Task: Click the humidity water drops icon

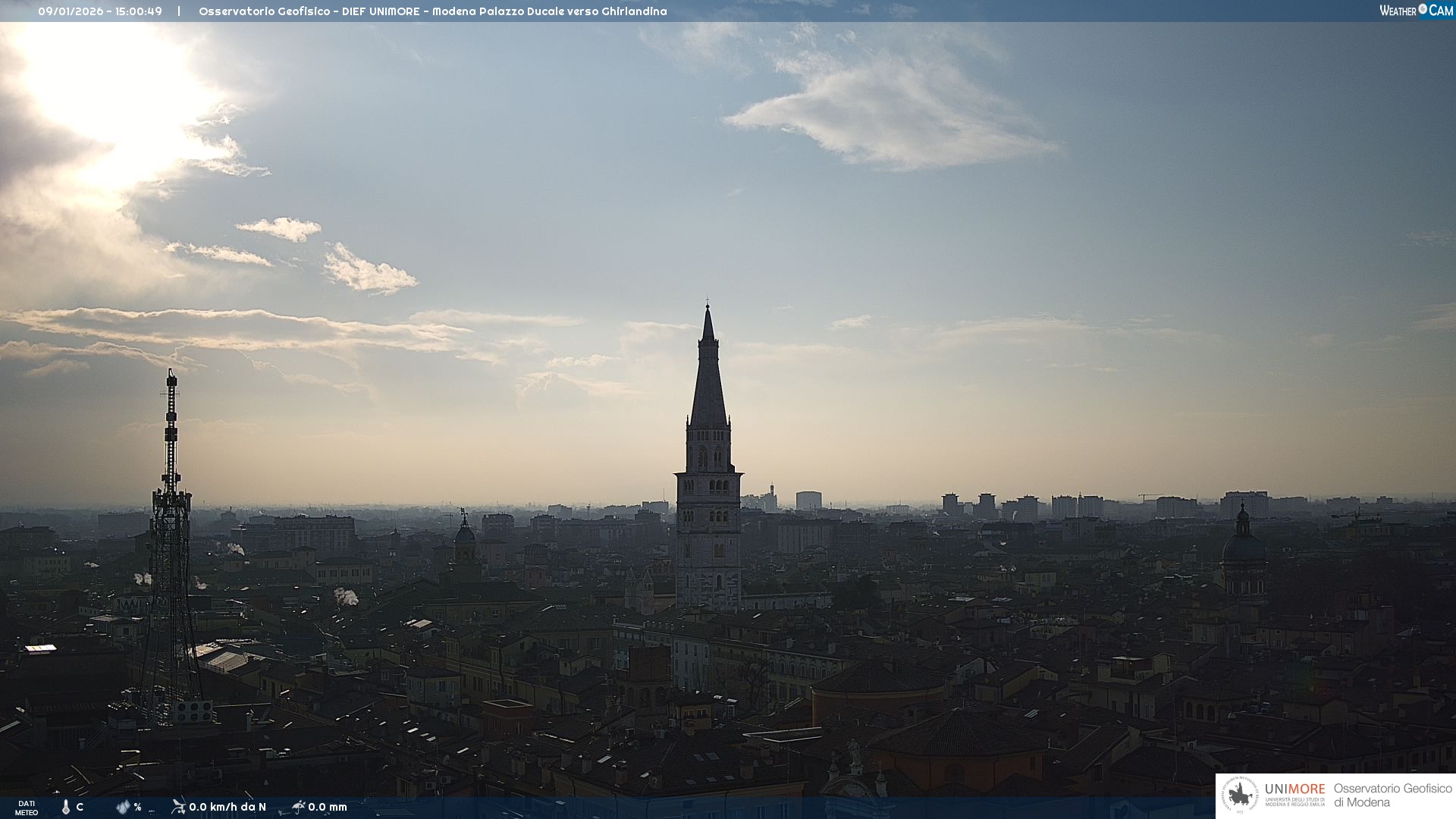Action: pos(123,807)
